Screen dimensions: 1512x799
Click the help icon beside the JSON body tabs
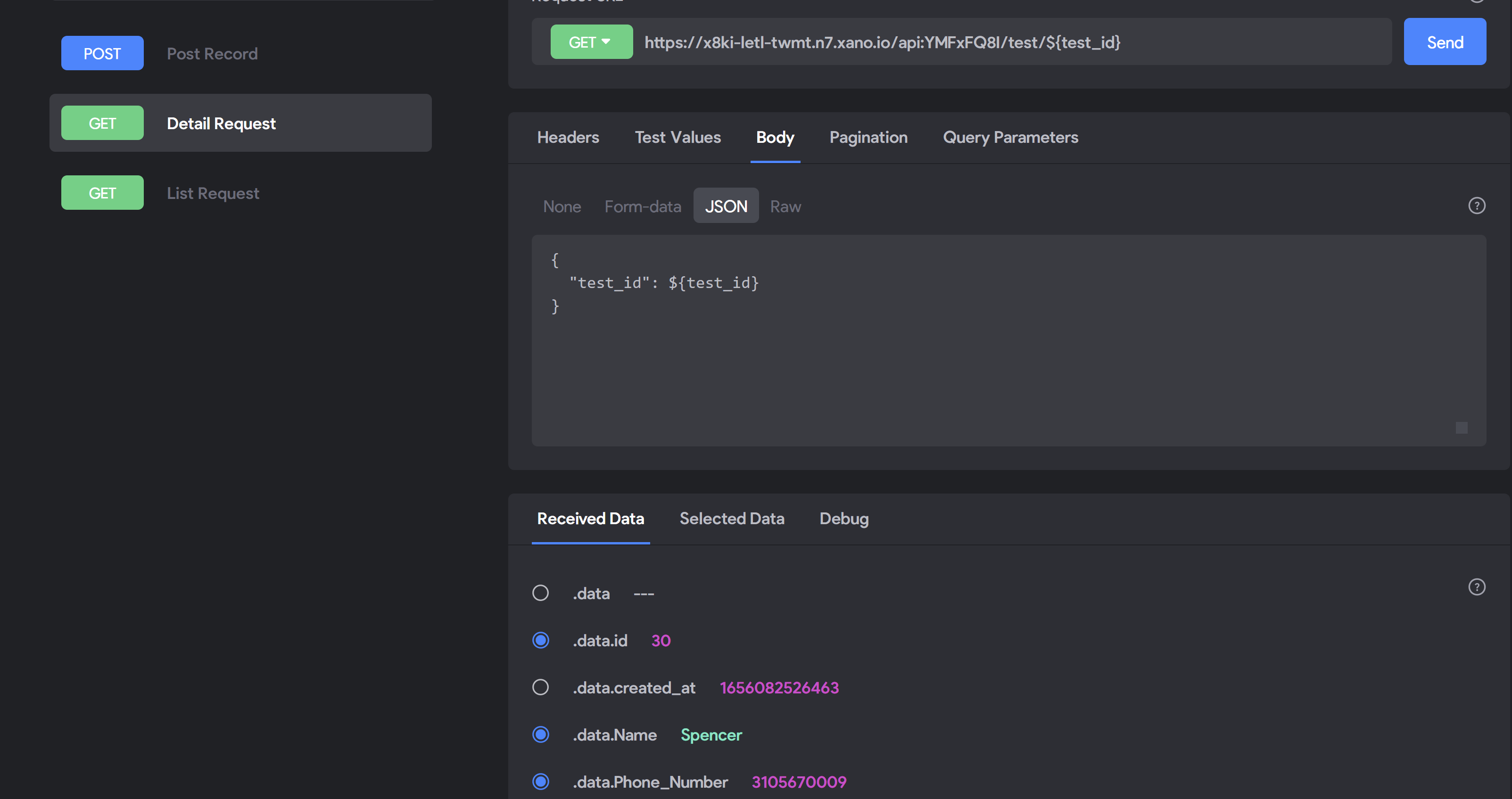(x=1476, y=206)
